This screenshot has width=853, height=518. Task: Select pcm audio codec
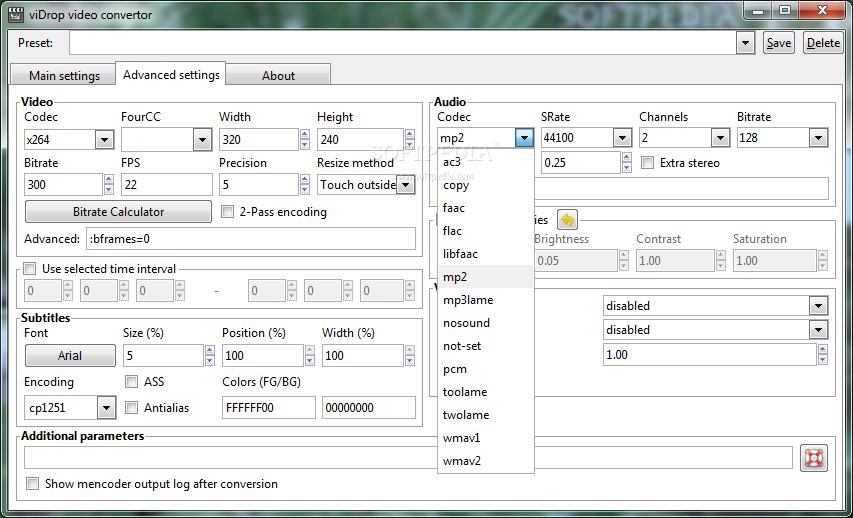(x=485, y=369)
